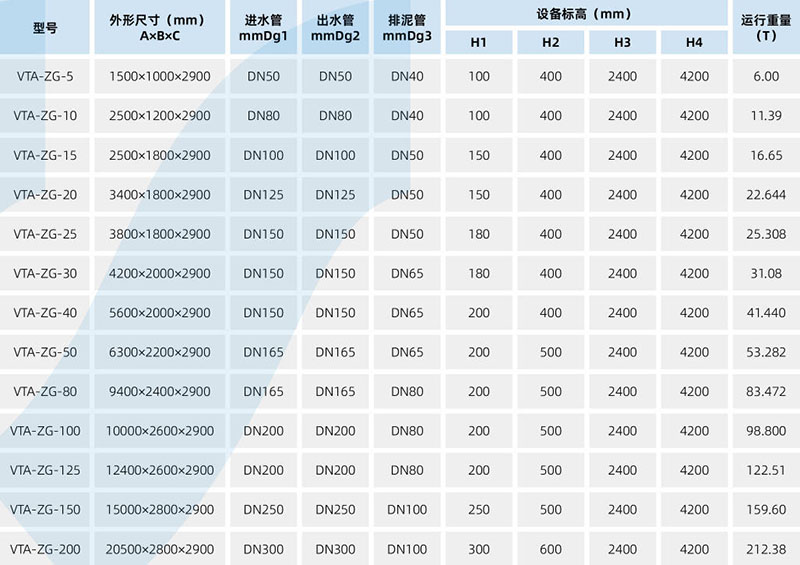Click the 外形尺寸 A×B×C header

click(x=160, y=28)
